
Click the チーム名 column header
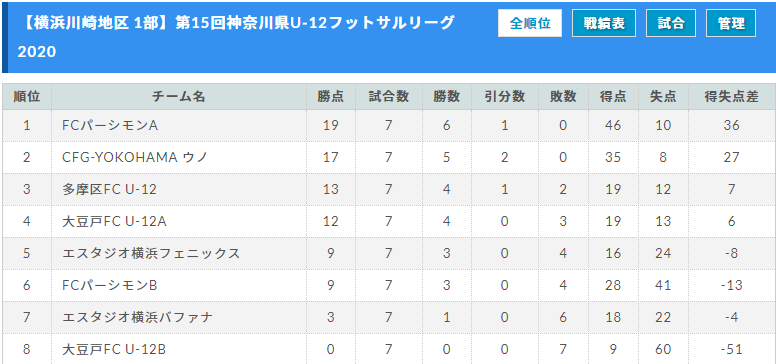coord(179,97)
